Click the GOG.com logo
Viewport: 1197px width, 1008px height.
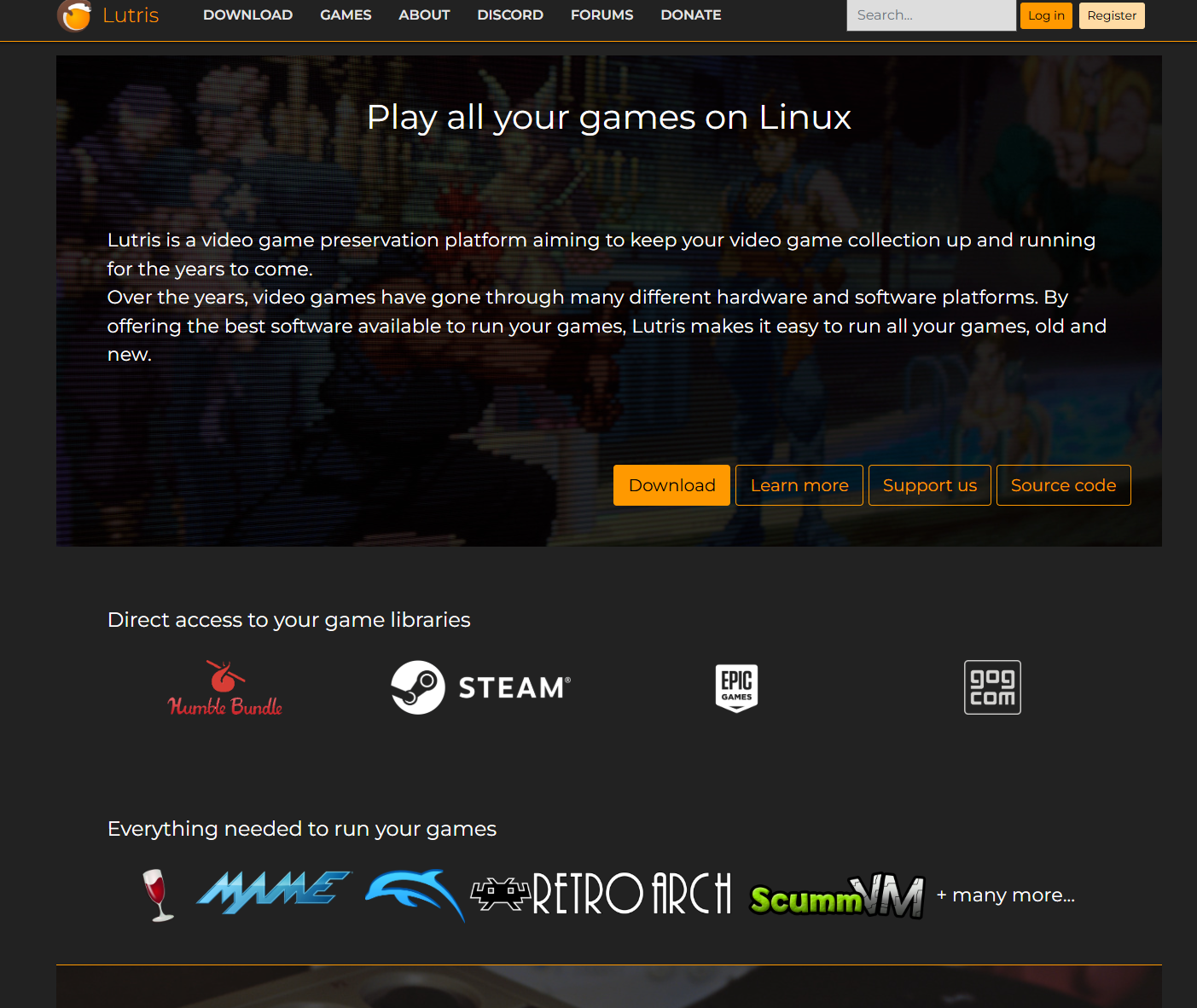tap(992, 687)
